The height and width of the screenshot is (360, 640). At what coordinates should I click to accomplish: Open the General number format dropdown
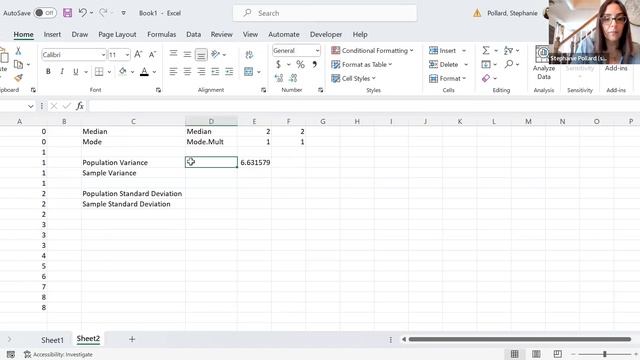[317, 51]
